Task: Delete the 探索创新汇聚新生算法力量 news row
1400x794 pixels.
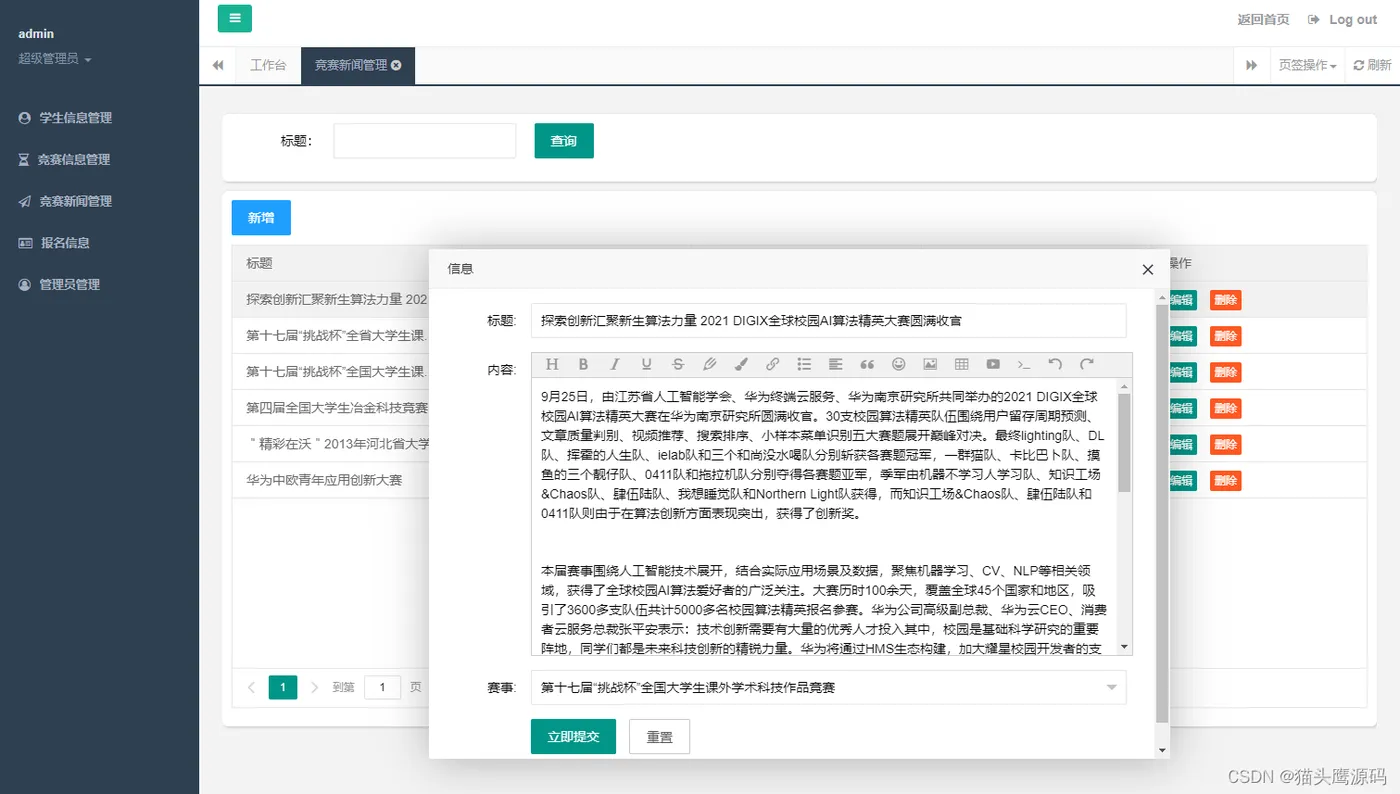Action: pyautogui.click(x=1225, y=300)
